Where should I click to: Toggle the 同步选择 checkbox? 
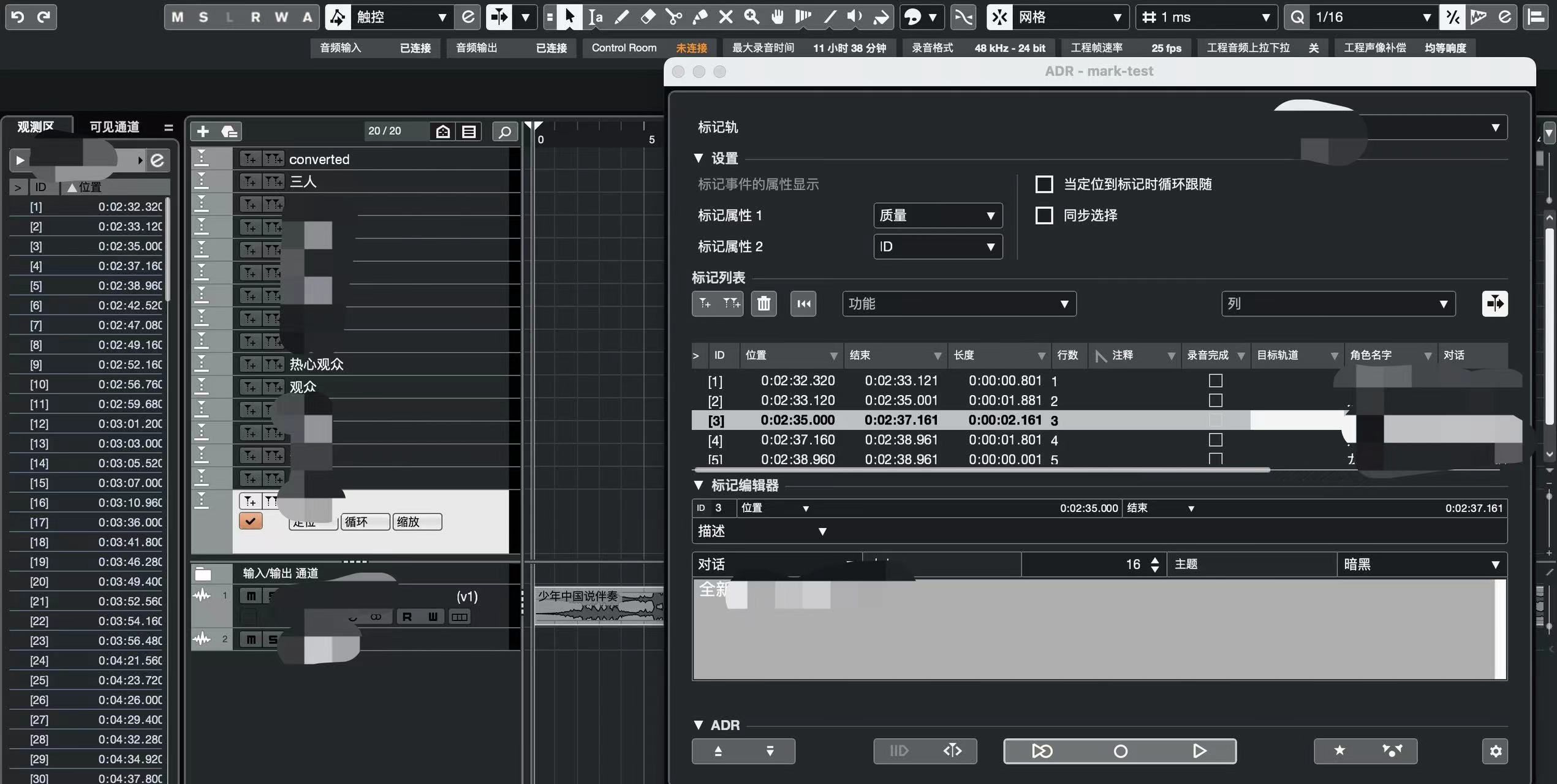point(1044,216)
